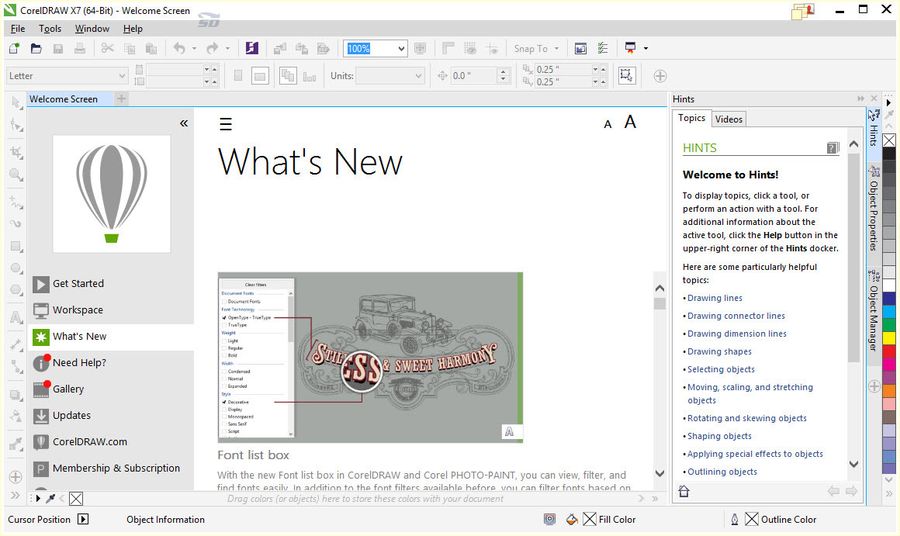Pick the no-color X swatch in palette
The image size is (900, 536).
889,140
